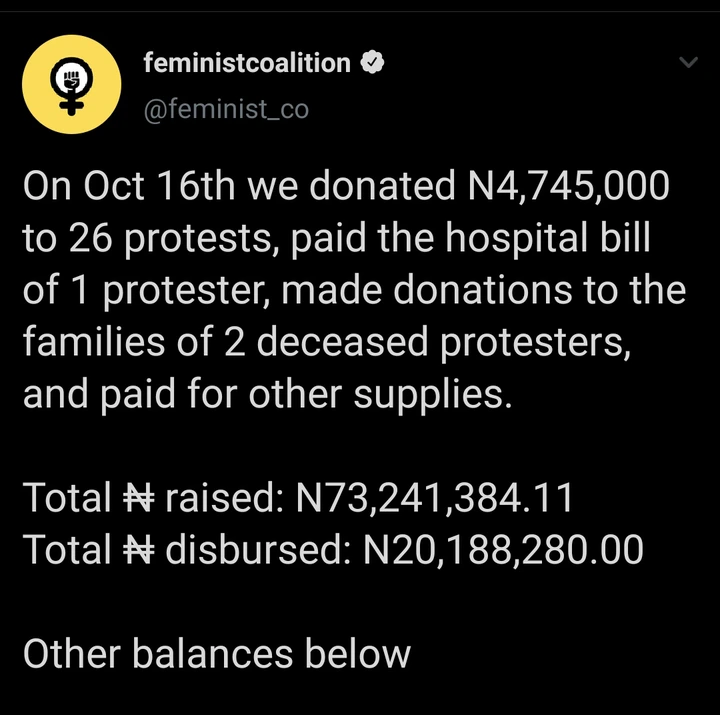Open the @feminist_co handle link
Viewport: 720px width, 715px height.
click(x=226, y=108)
